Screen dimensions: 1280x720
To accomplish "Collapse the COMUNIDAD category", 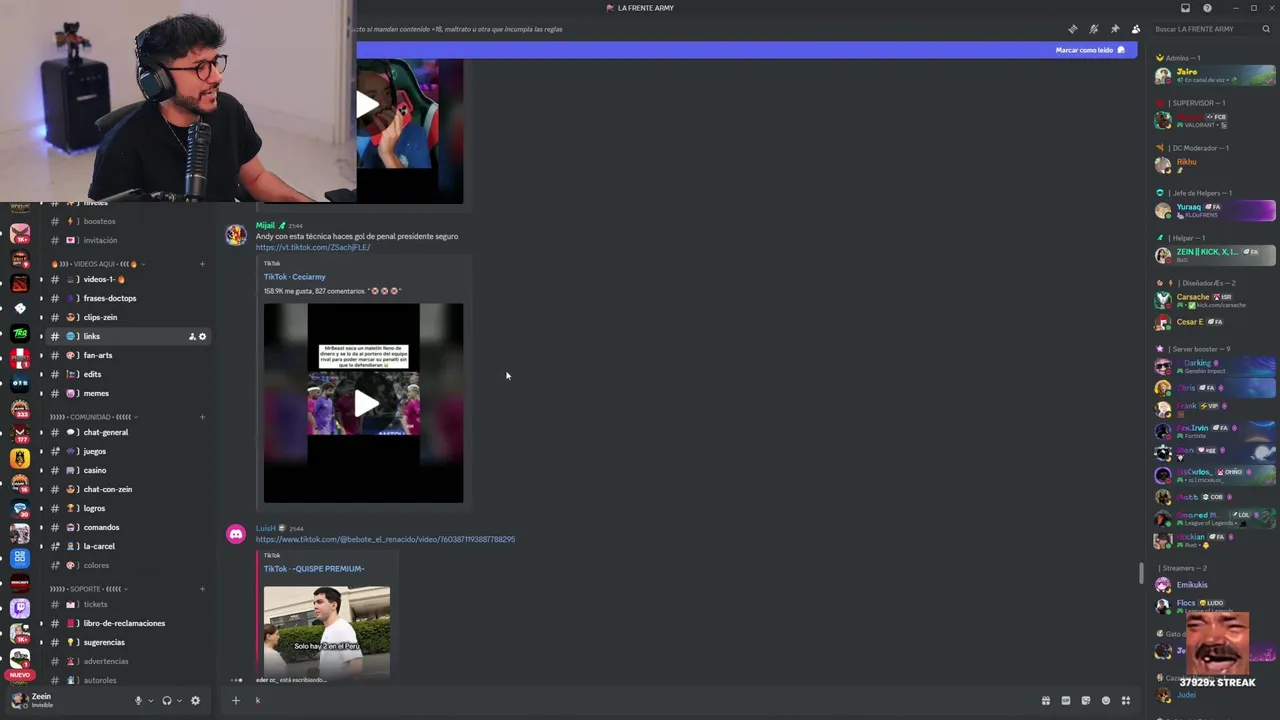I will click(94, 417).
